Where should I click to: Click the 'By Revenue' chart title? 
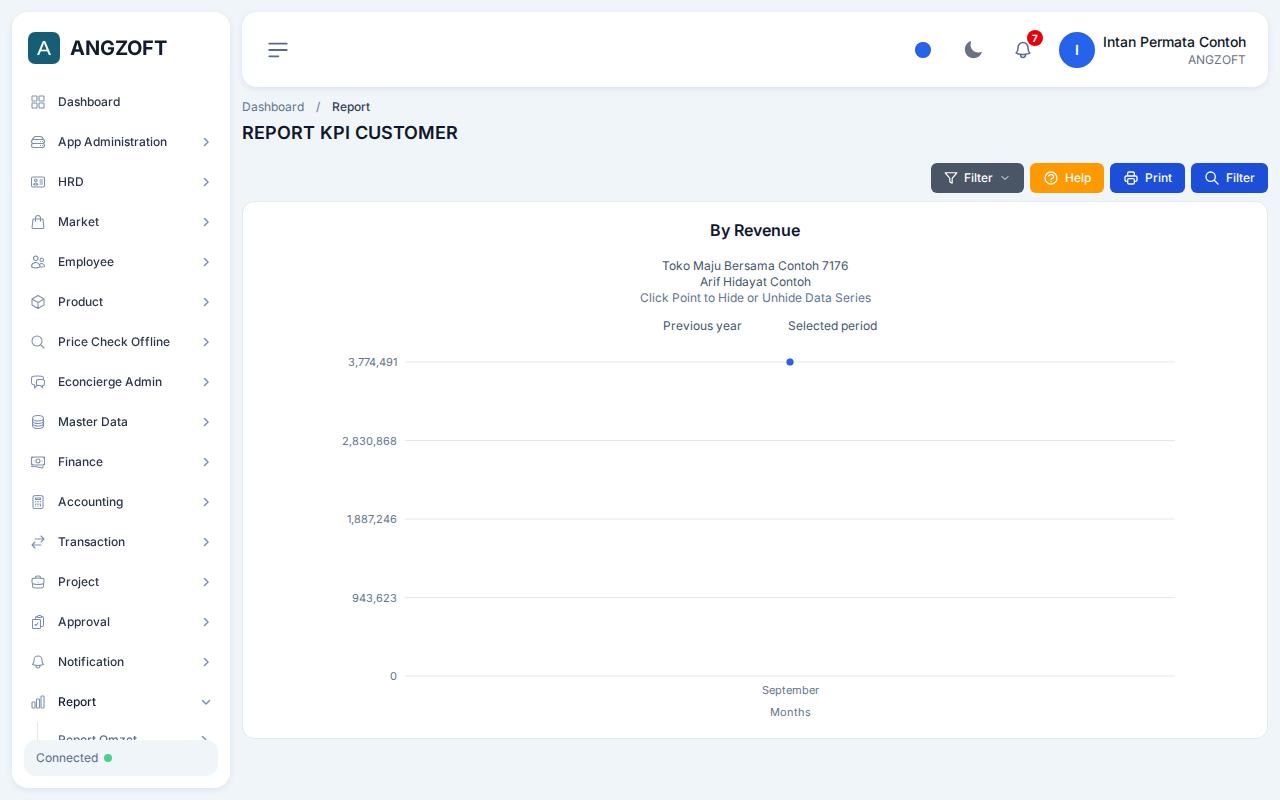[x=755, y=231]
